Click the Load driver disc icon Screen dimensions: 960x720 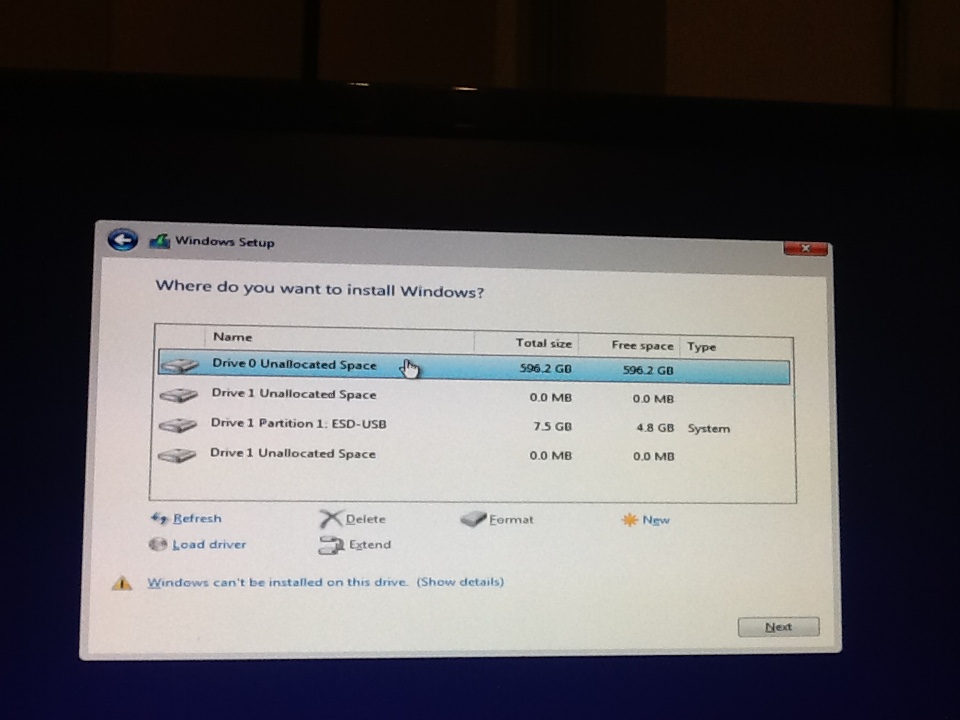(158, 544)
